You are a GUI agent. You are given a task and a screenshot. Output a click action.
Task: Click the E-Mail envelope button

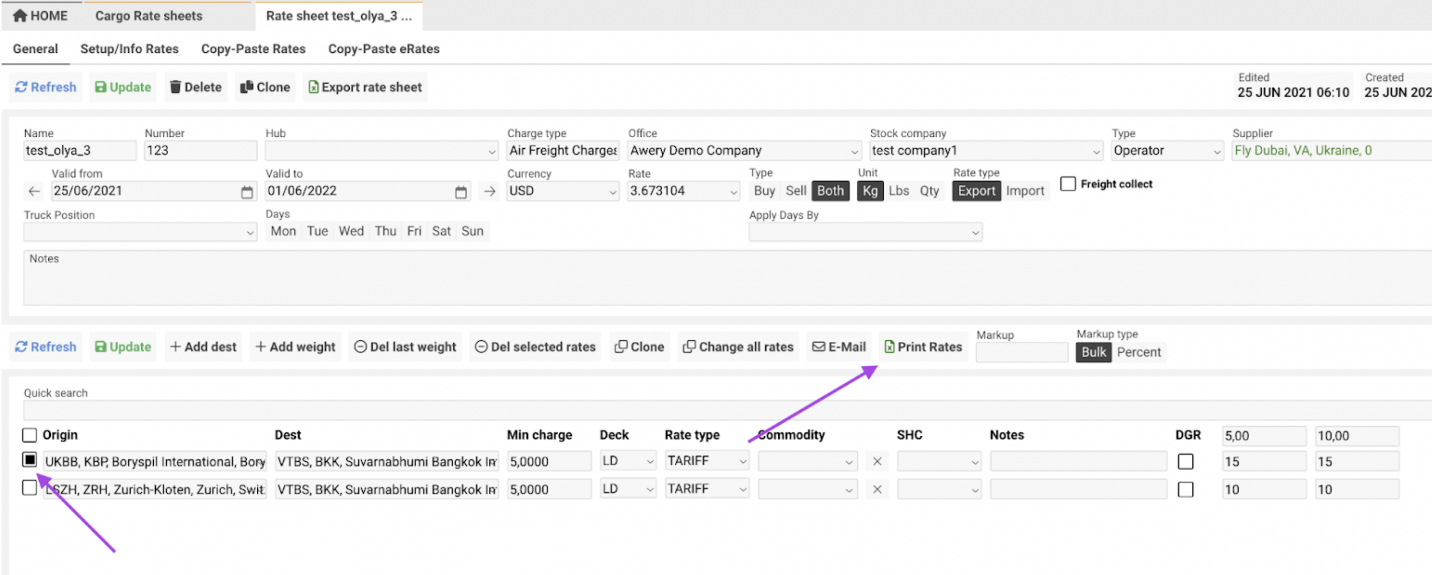(838, 347)
